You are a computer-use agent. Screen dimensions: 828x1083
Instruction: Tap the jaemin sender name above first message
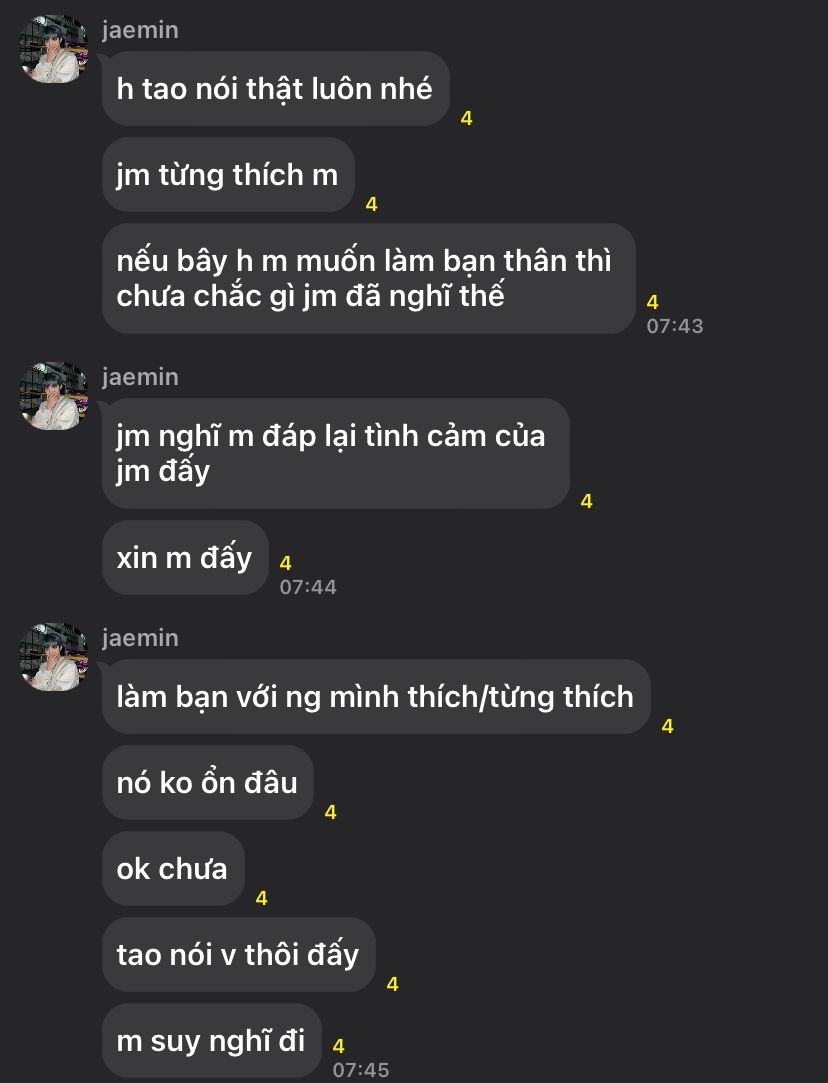tap(140, 30)
